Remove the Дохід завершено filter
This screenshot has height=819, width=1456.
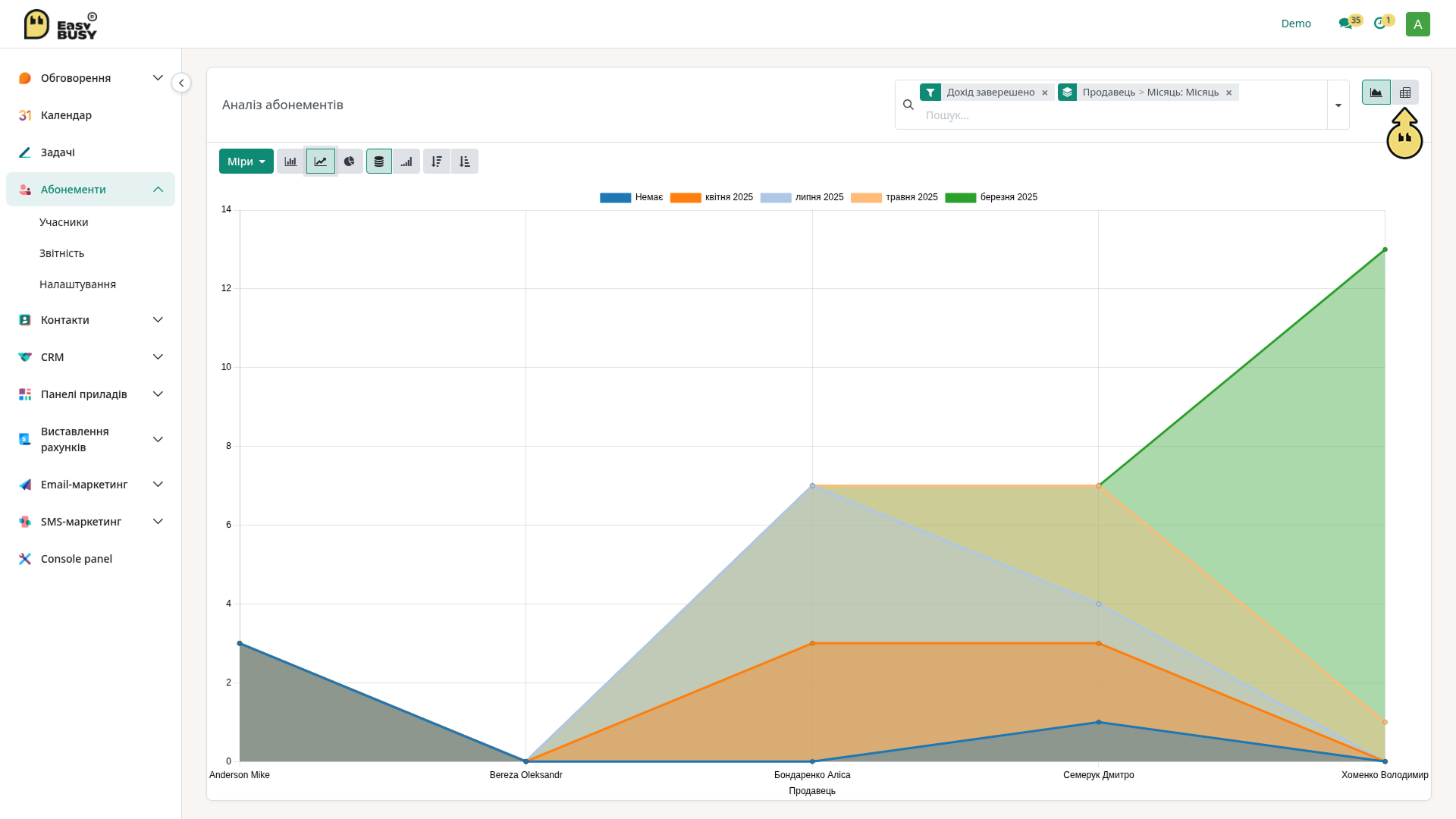1045,93
